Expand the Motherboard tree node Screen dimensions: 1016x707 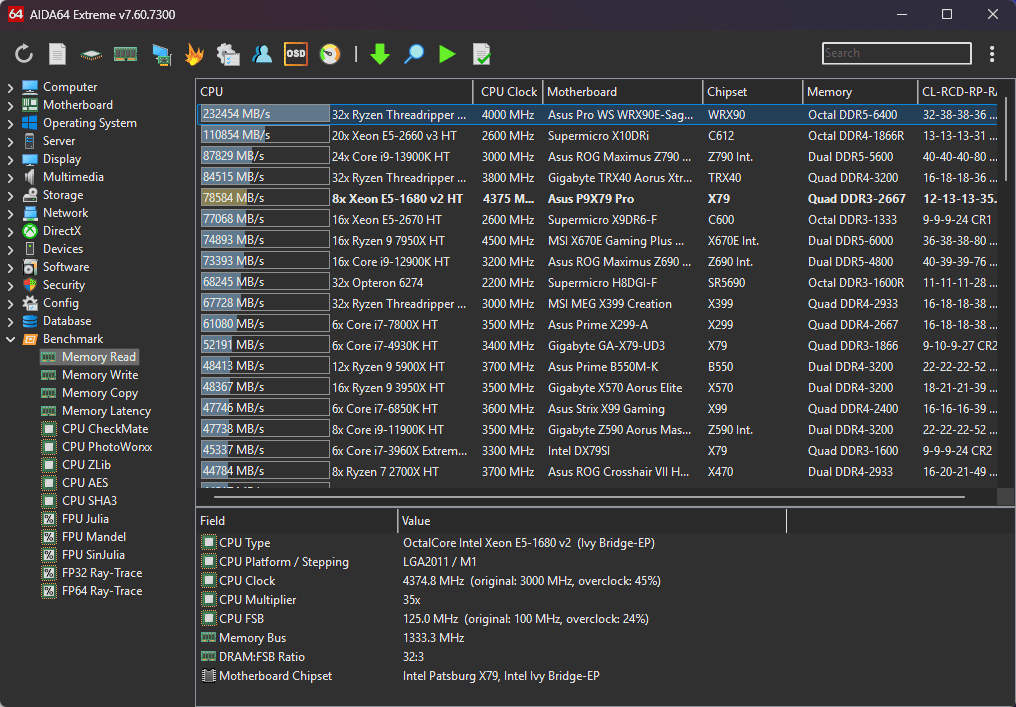click(10, 105)
